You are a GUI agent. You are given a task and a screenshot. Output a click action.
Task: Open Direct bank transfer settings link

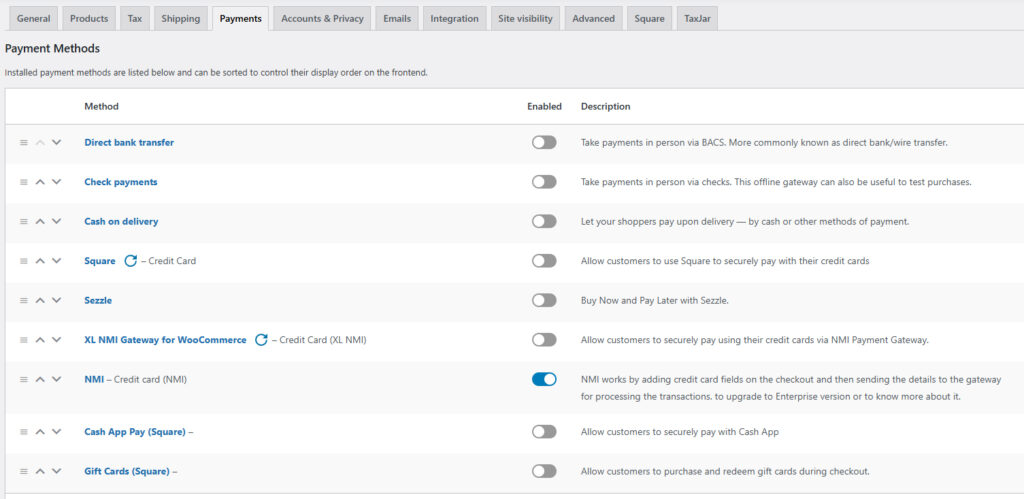pyautogui.click(x=129, y=142)
